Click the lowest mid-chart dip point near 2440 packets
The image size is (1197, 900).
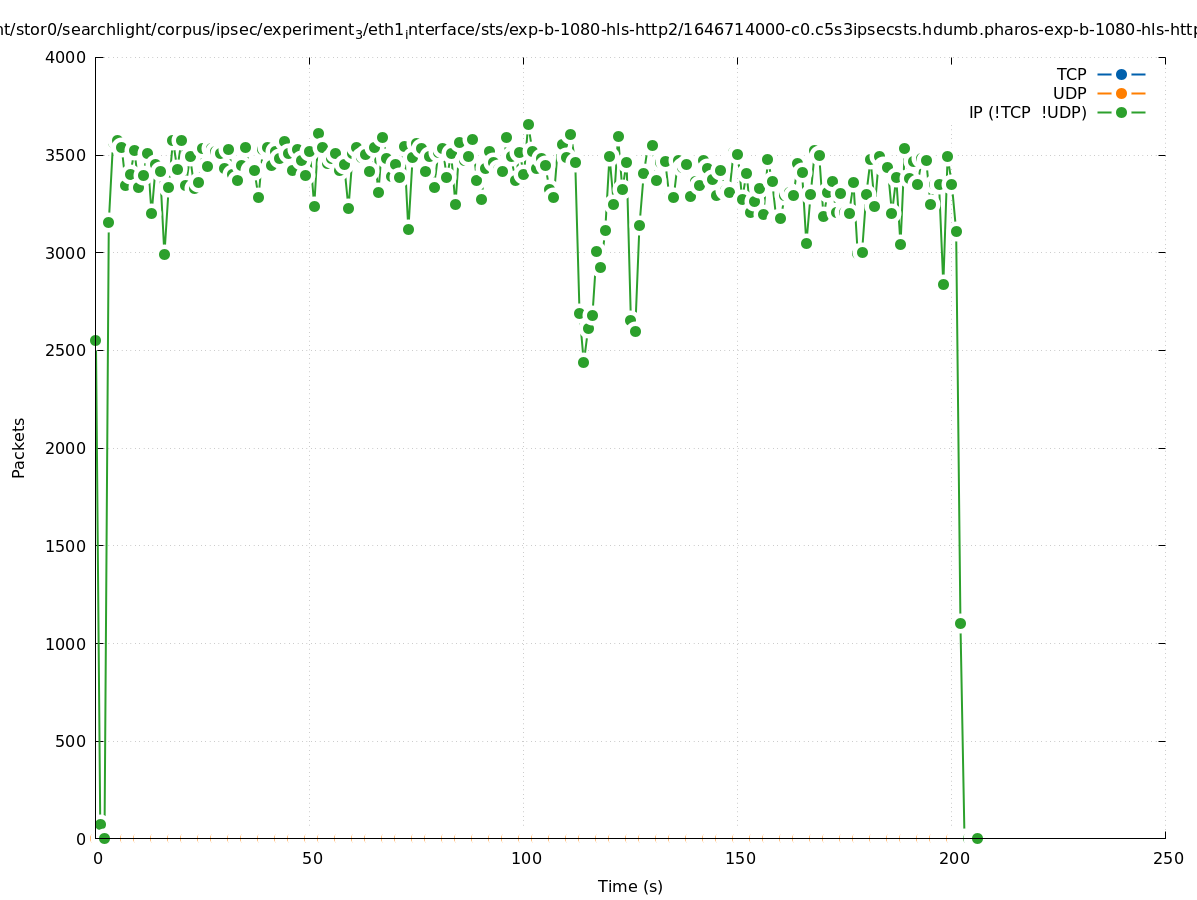click(x=583, y=362)
